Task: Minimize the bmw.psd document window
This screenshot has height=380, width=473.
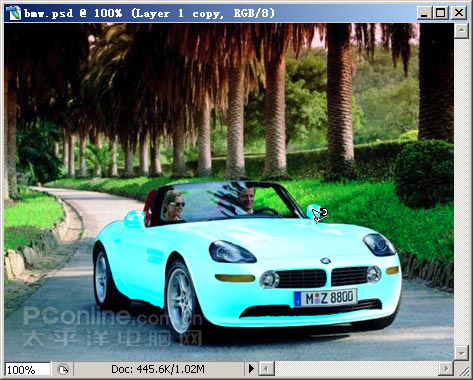Action: click(x=424, y=13)
